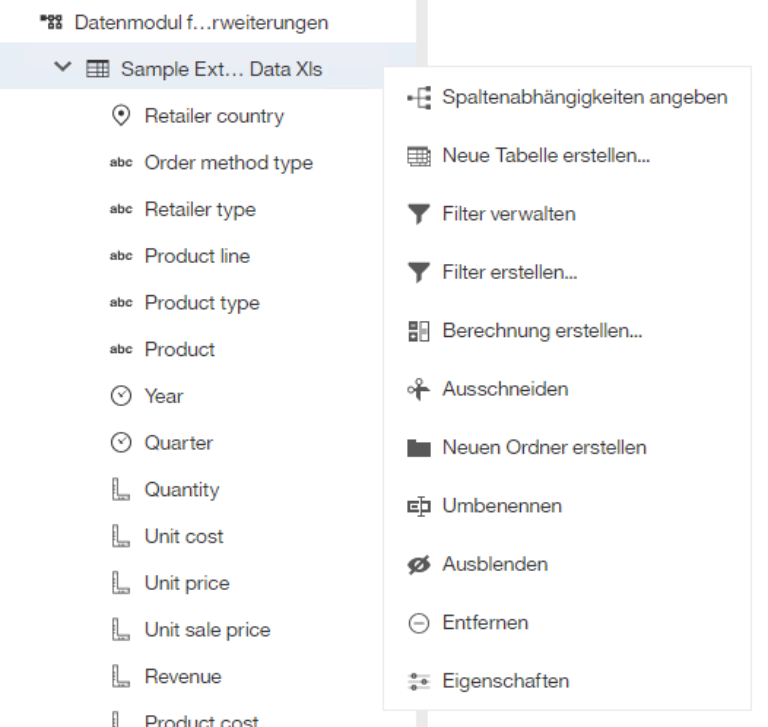Select the Retailer country column
Viewport: 768px width, 727px height.
[214, 116]
